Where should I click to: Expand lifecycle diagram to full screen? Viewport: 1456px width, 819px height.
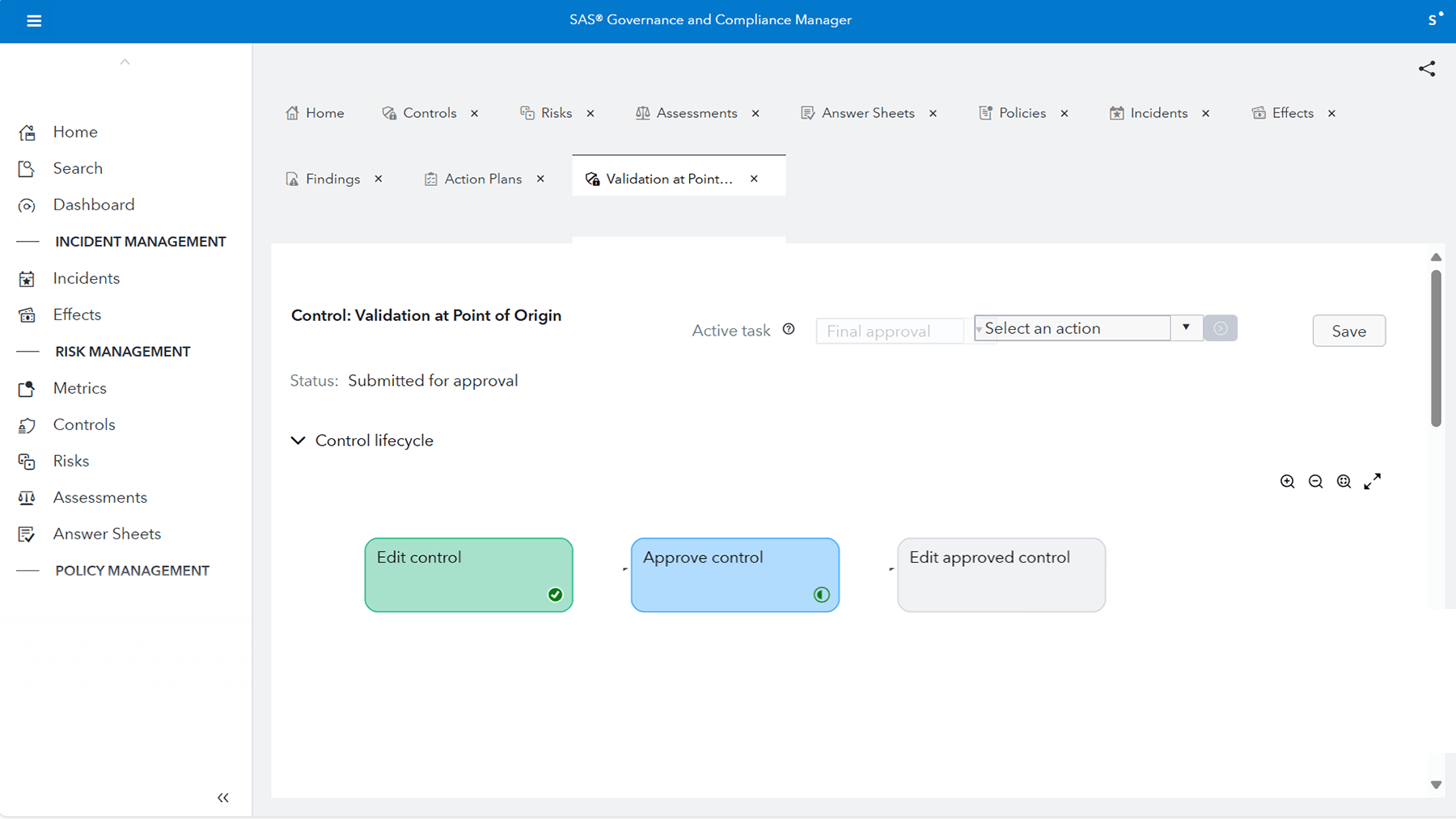click(x=1373, y=481)
